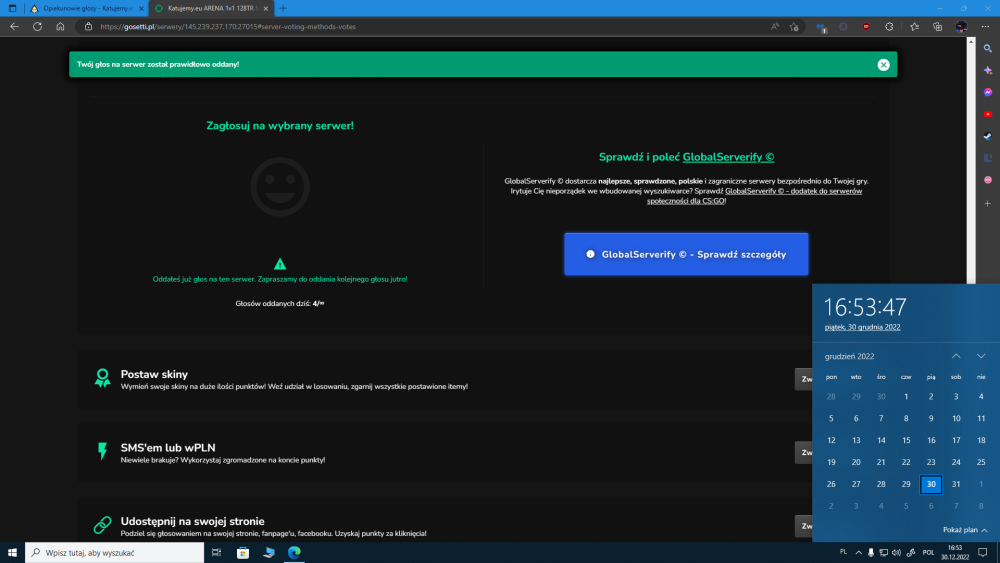Screen dimensions: 1000x563
Task: Open network icon in system tray
Action: click(883, 552)
